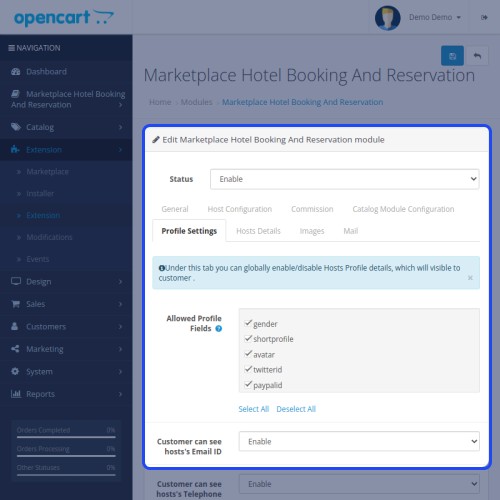500x500 pixels.
Task: Click the Allowed Profile Fields help icon
Action: point(219,329)
